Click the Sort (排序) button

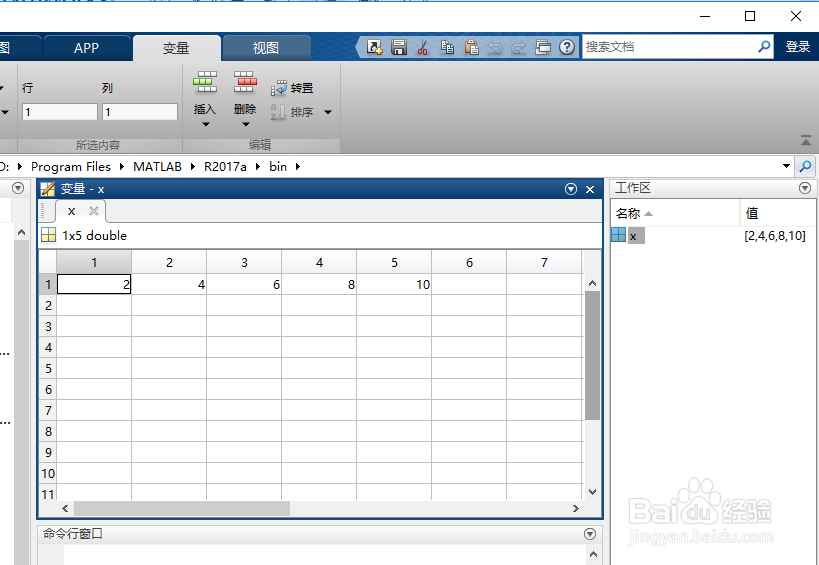[292, 112]
